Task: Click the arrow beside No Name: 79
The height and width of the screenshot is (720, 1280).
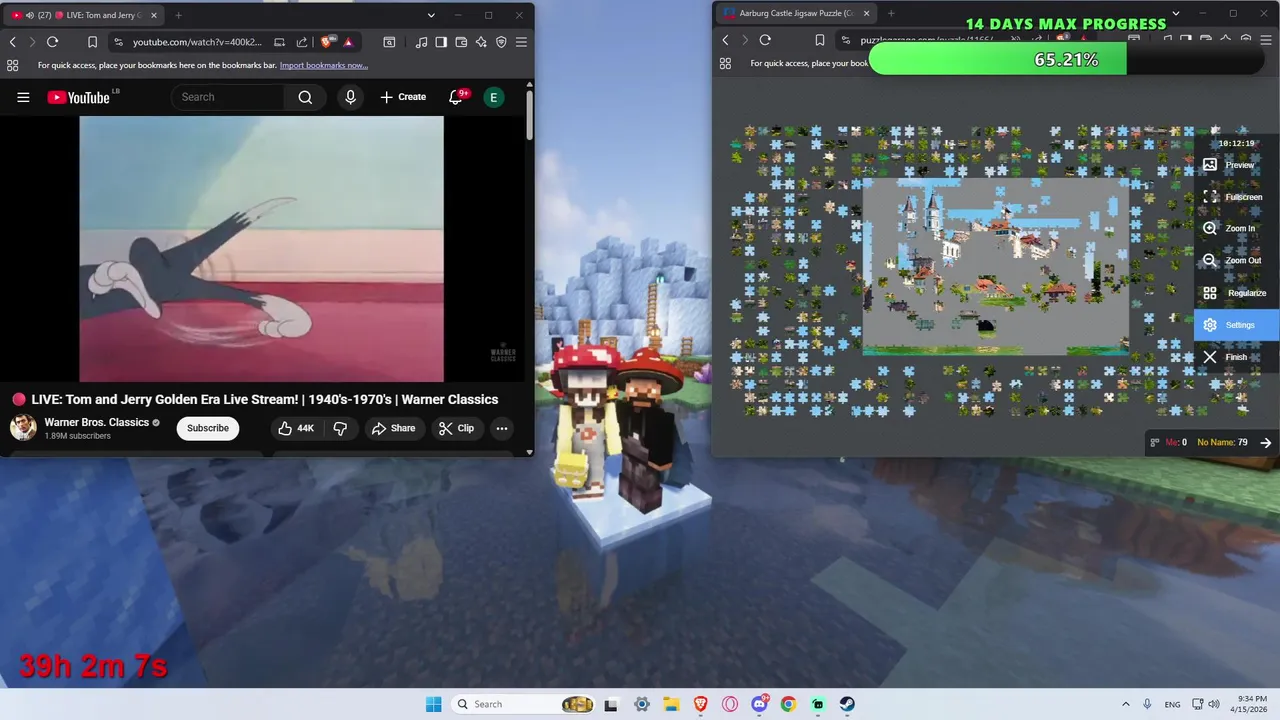Action: point(1266,443)
